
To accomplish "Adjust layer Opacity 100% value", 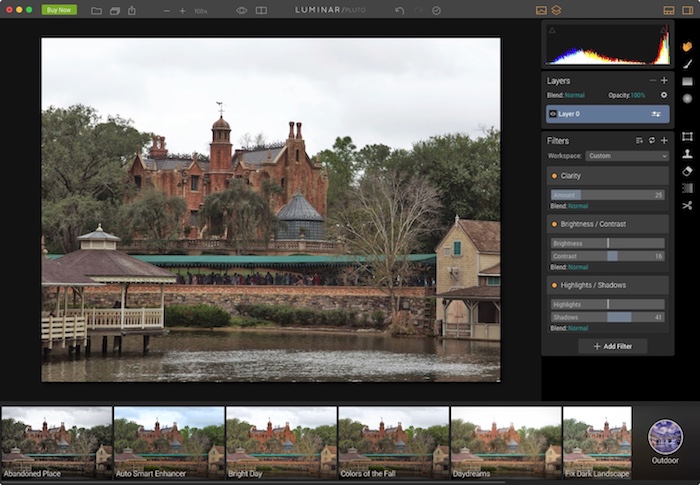I will [x=637, y=95].
